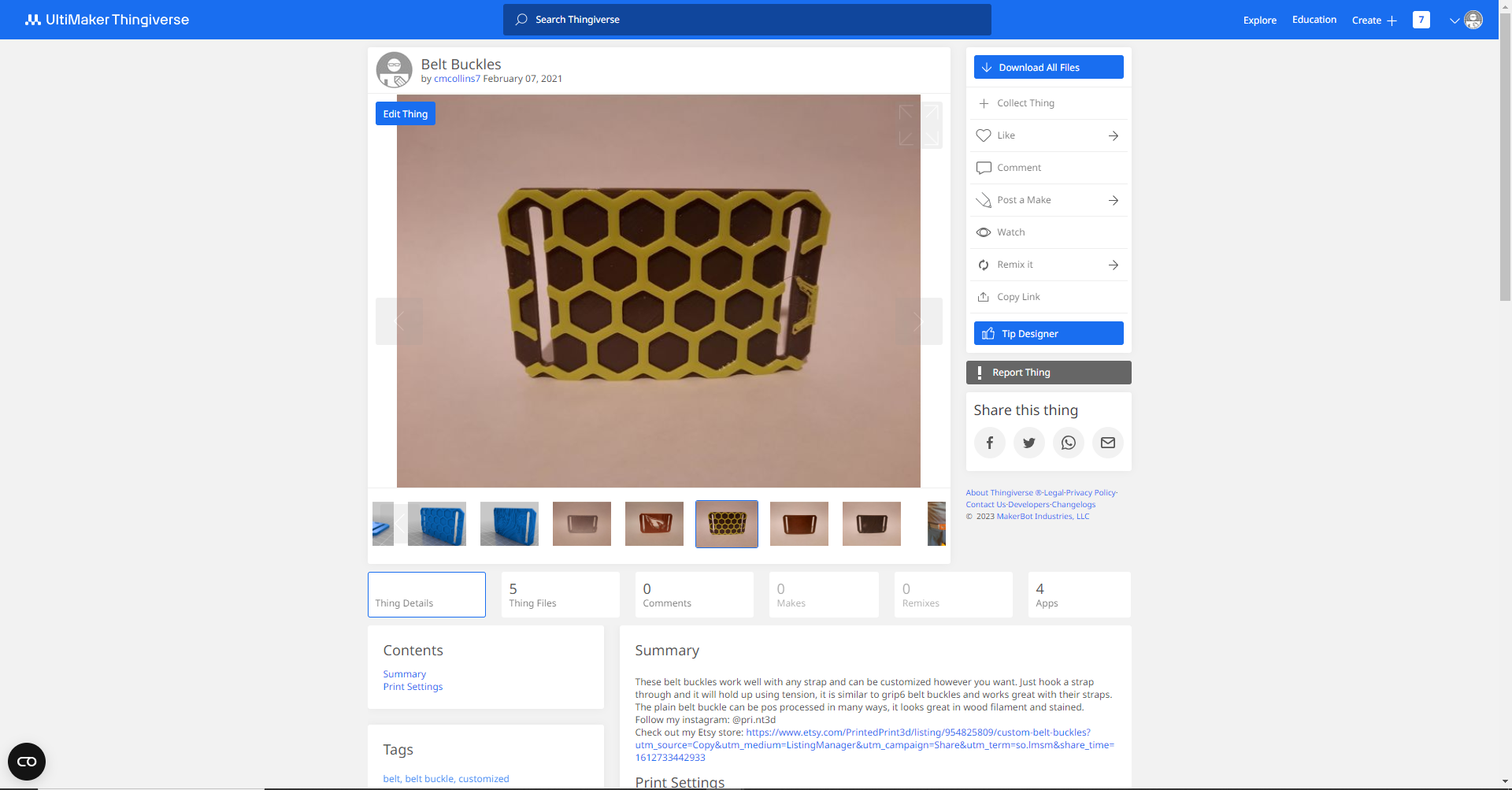
Task: Click the belt tag
Action: tap(391, 779)
